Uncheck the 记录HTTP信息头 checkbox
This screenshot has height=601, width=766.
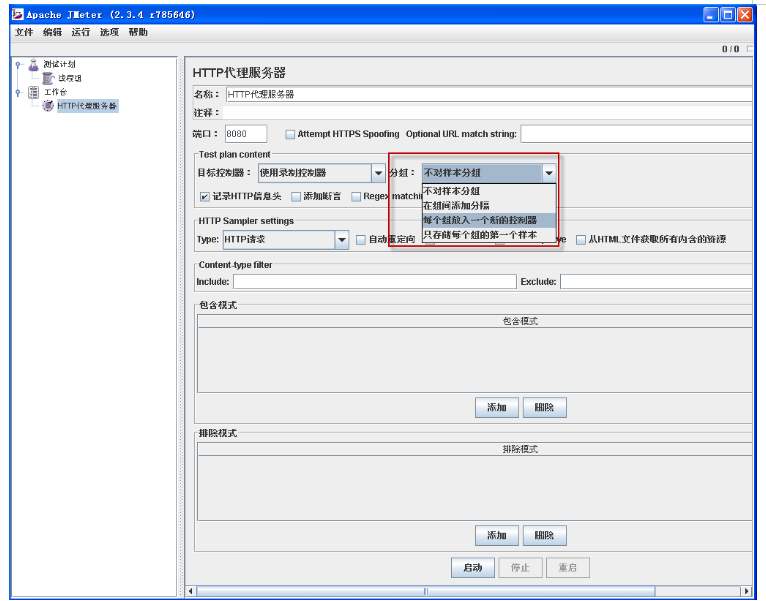click(x=205, y=197)
